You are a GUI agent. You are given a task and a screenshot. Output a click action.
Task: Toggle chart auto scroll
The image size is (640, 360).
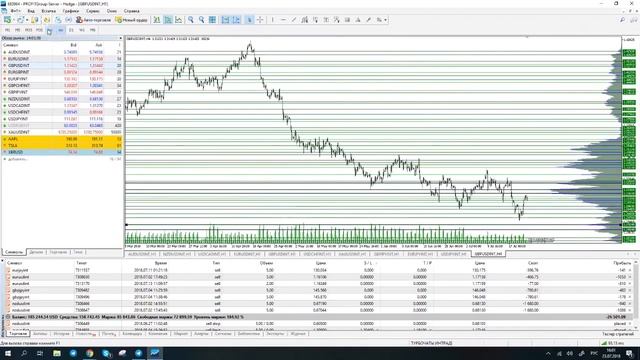(x=225, y=20)
